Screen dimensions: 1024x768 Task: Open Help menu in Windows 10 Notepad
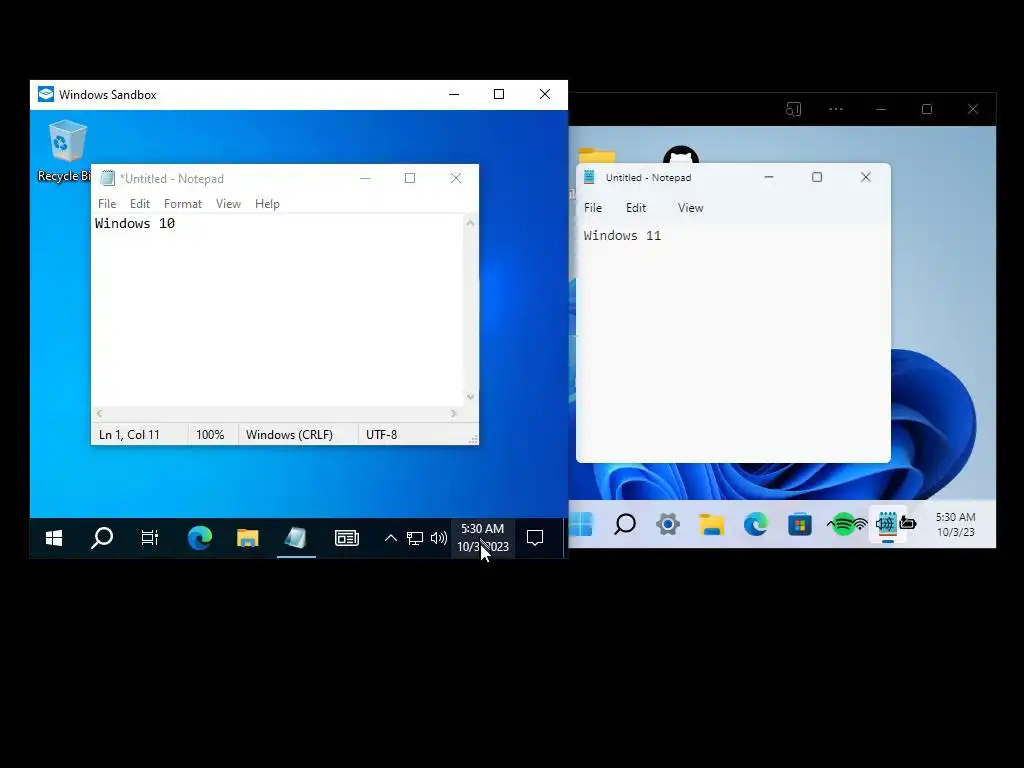click(x=267, y=204)
